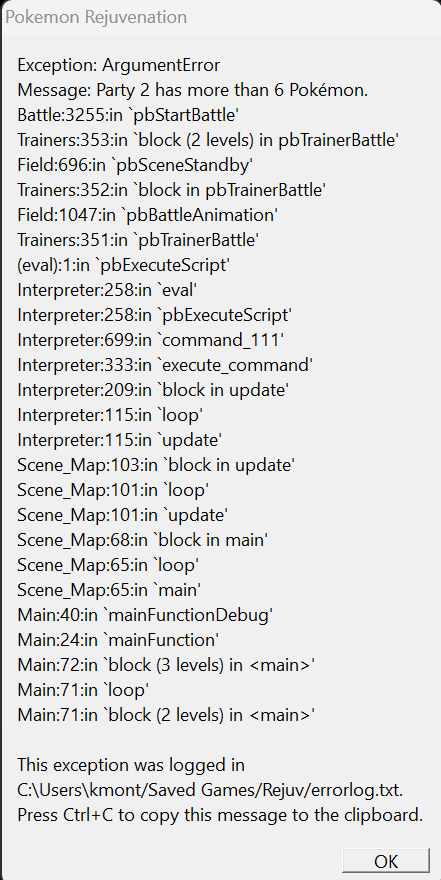Viewport: 441px width, 880px height.
Task: Click the Battle:3255 pbStartBattle line
Action: click(x=128, y=115)
